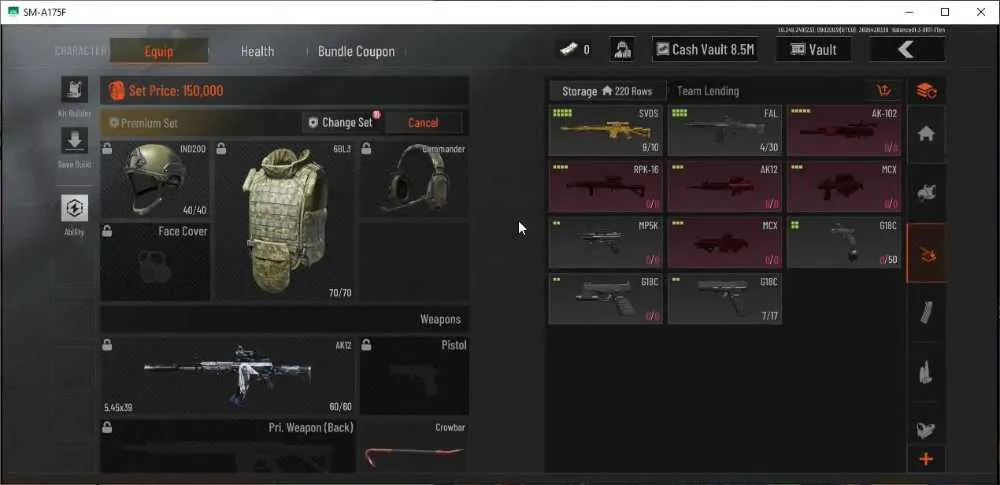Select the empty Face Cover slot
This screenshot has height=485, width=1000.
tap(155, 262)
